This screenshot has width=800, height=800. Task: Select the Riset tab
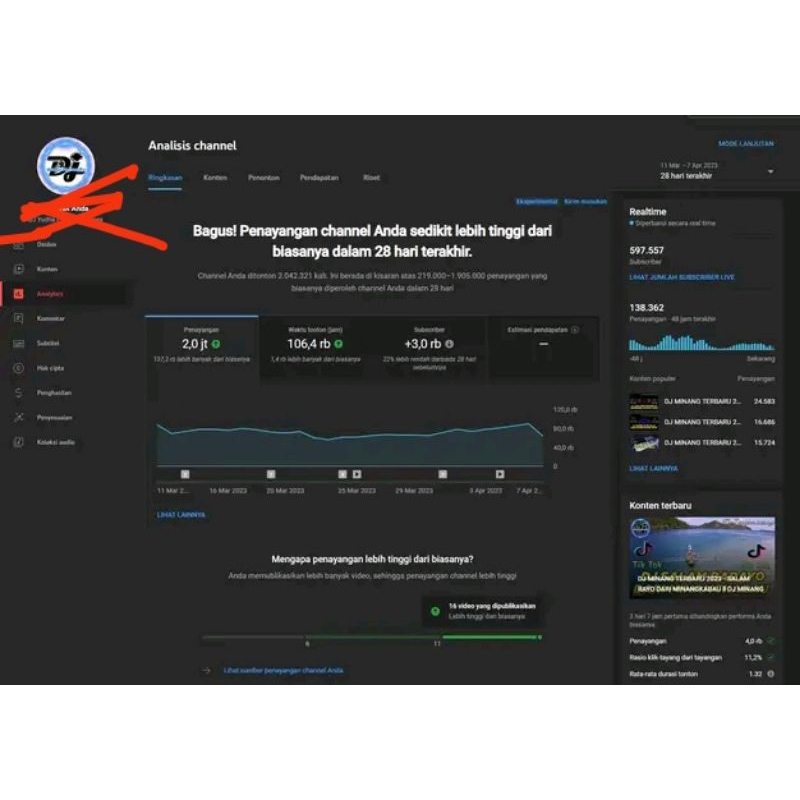coord(372,177)
